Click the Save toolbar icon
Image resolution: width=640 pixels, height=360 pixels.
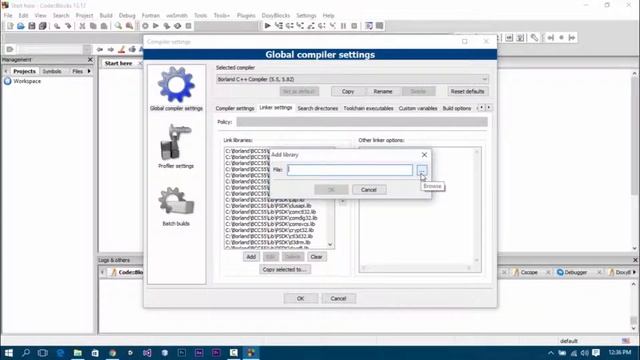point(31,26)
